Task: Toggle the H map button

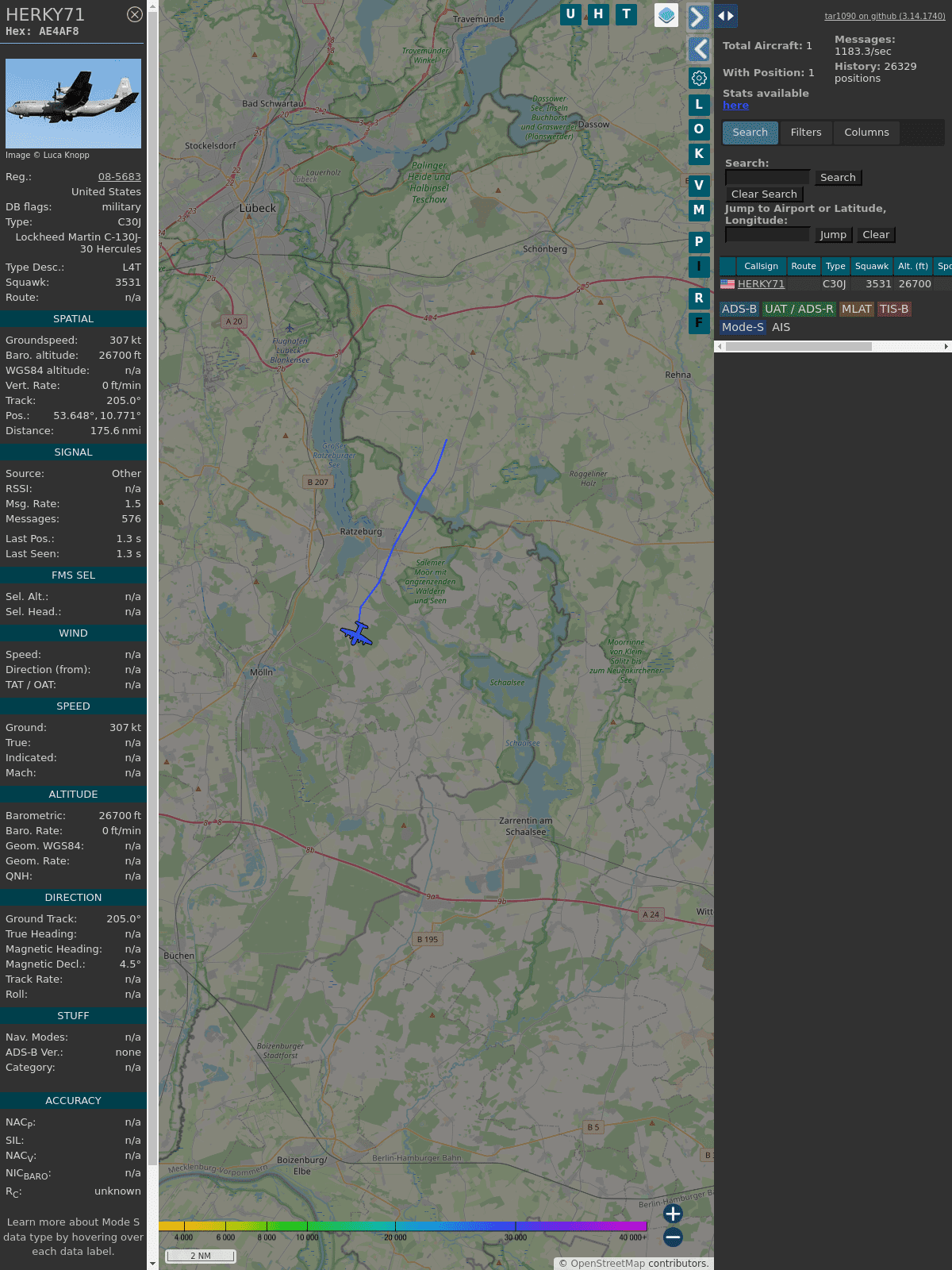Action: (598, 14)
